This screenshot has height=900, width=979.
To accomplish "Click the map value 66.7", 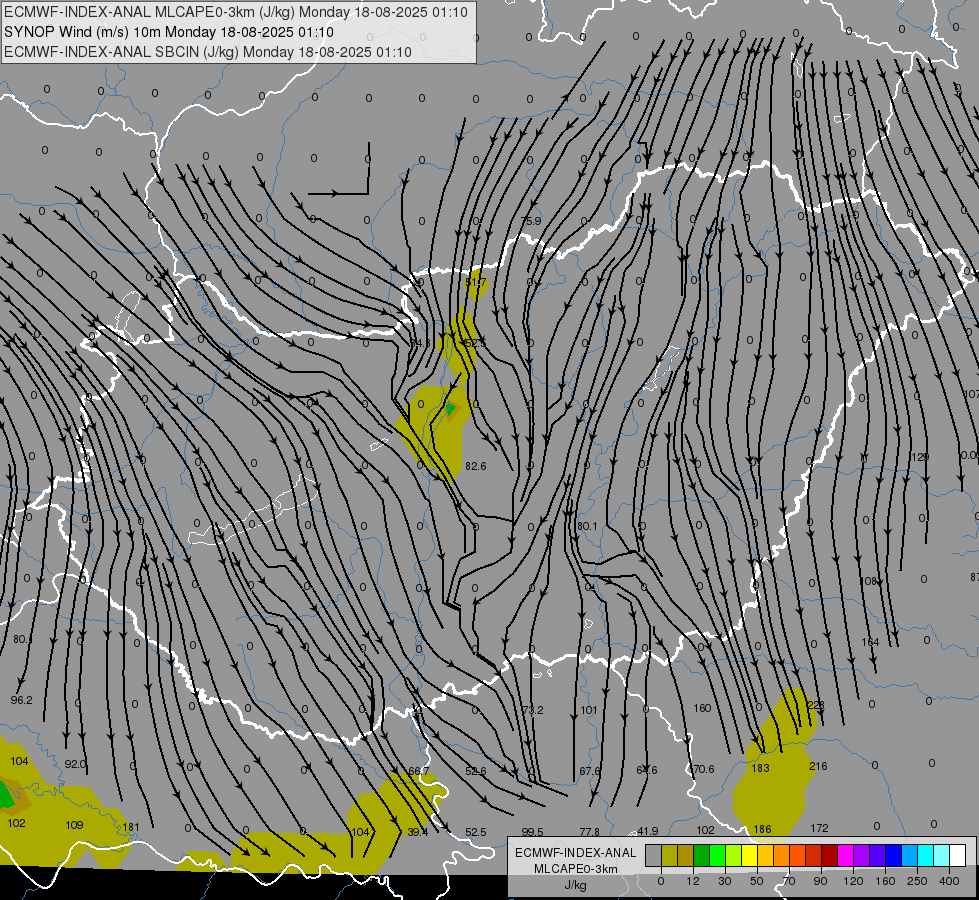I will tap(419, 771).
